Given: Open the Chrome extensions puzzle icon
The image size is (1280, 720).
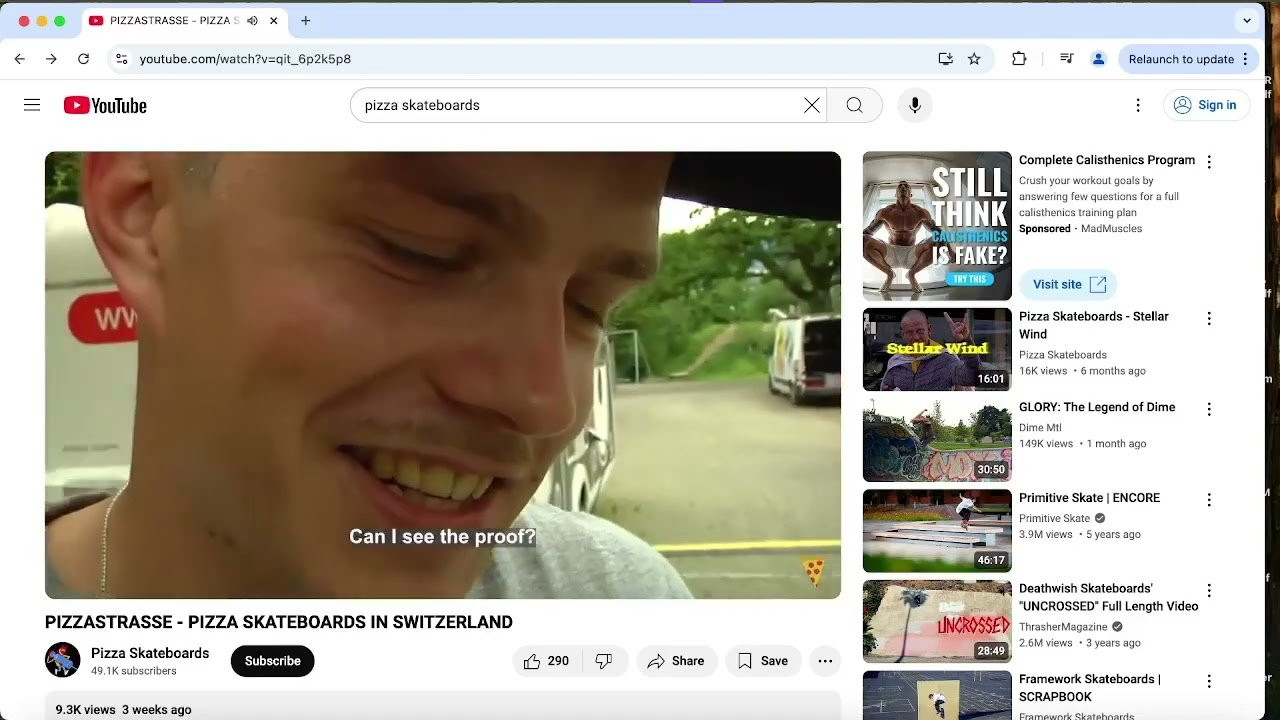Looking at the screenshot, I should tap(1019, 59).
